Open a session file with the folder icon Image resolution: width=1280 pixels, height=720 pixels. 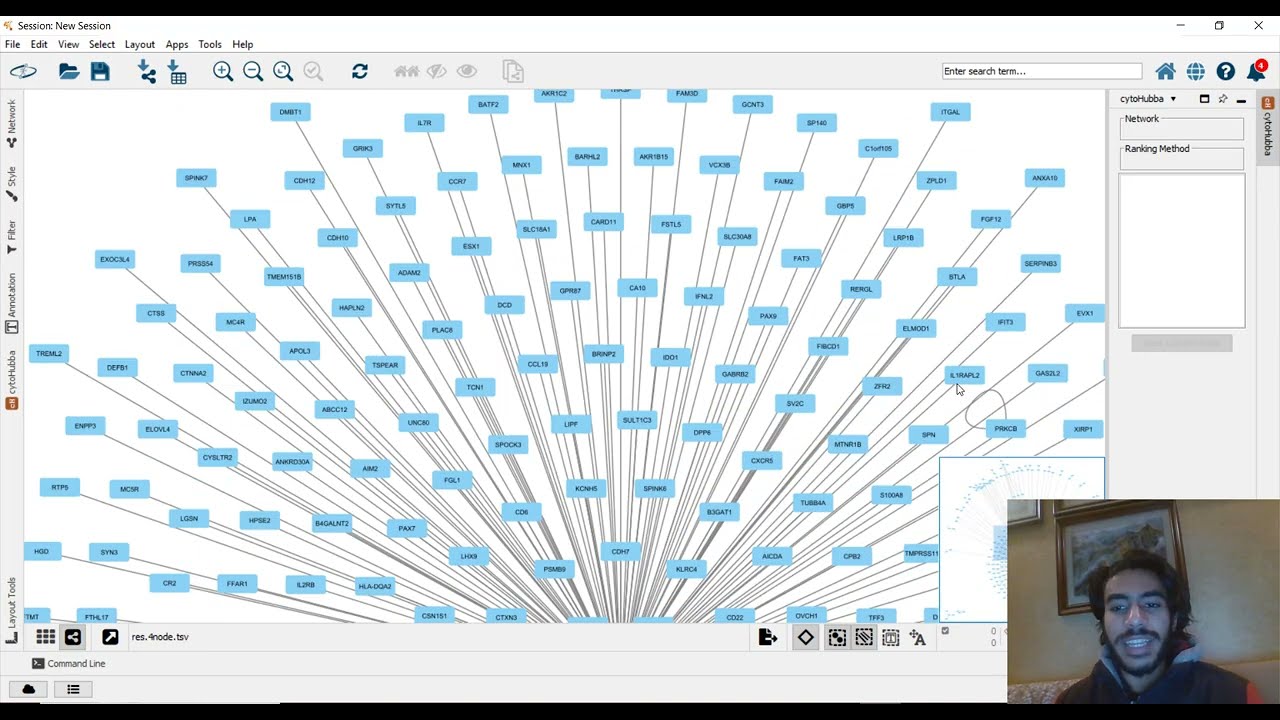(x=69, y=71)
